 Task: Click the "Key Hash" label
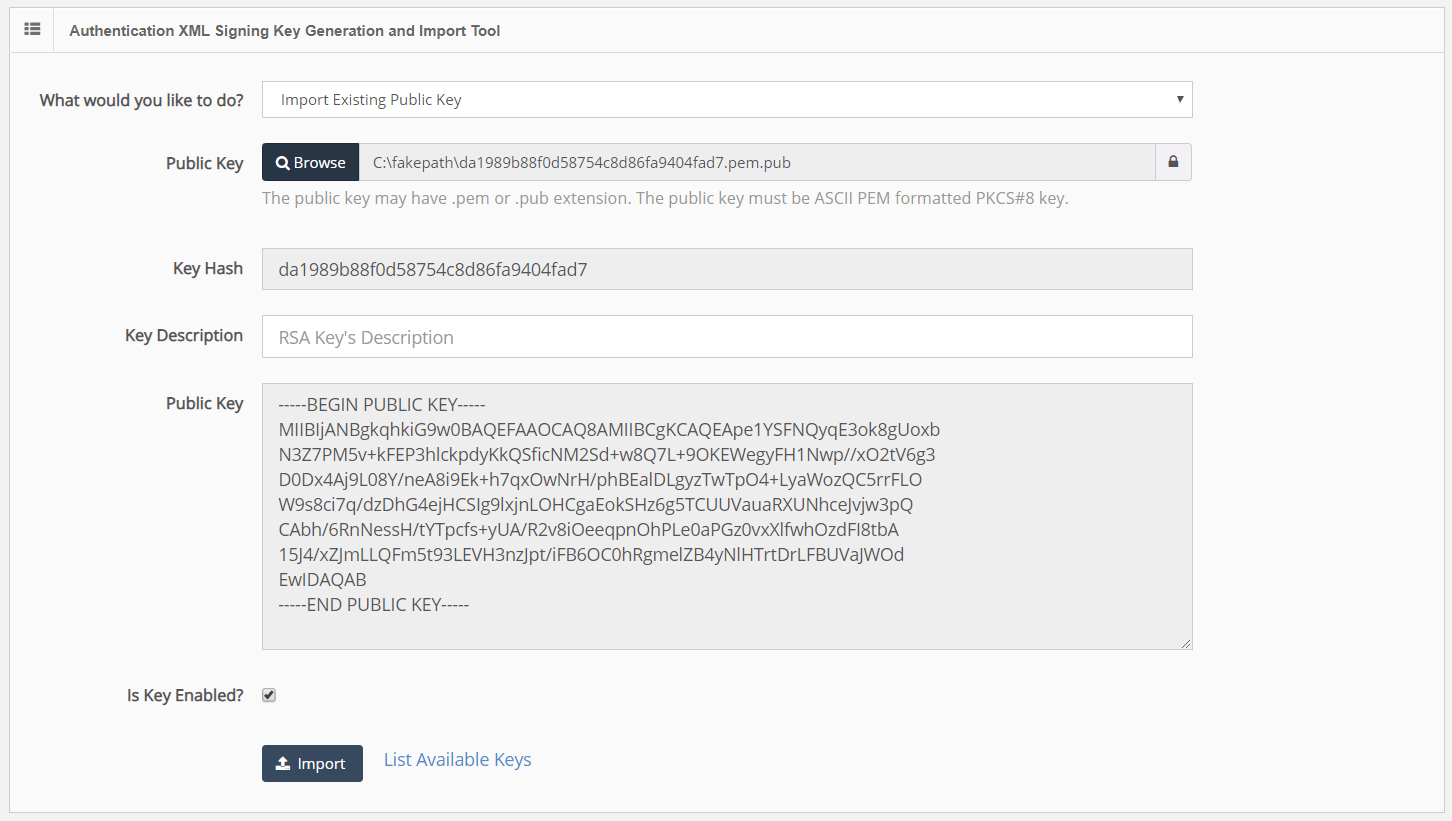coord(208,268)
